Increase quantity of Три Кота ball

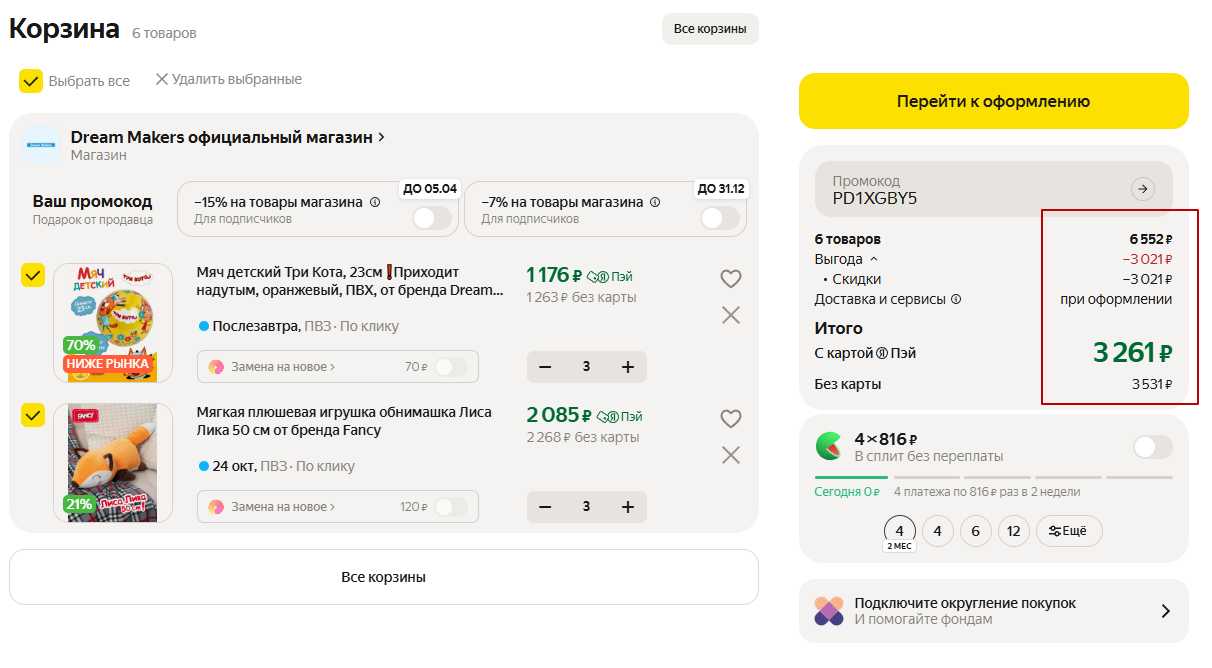coord(628,367)
